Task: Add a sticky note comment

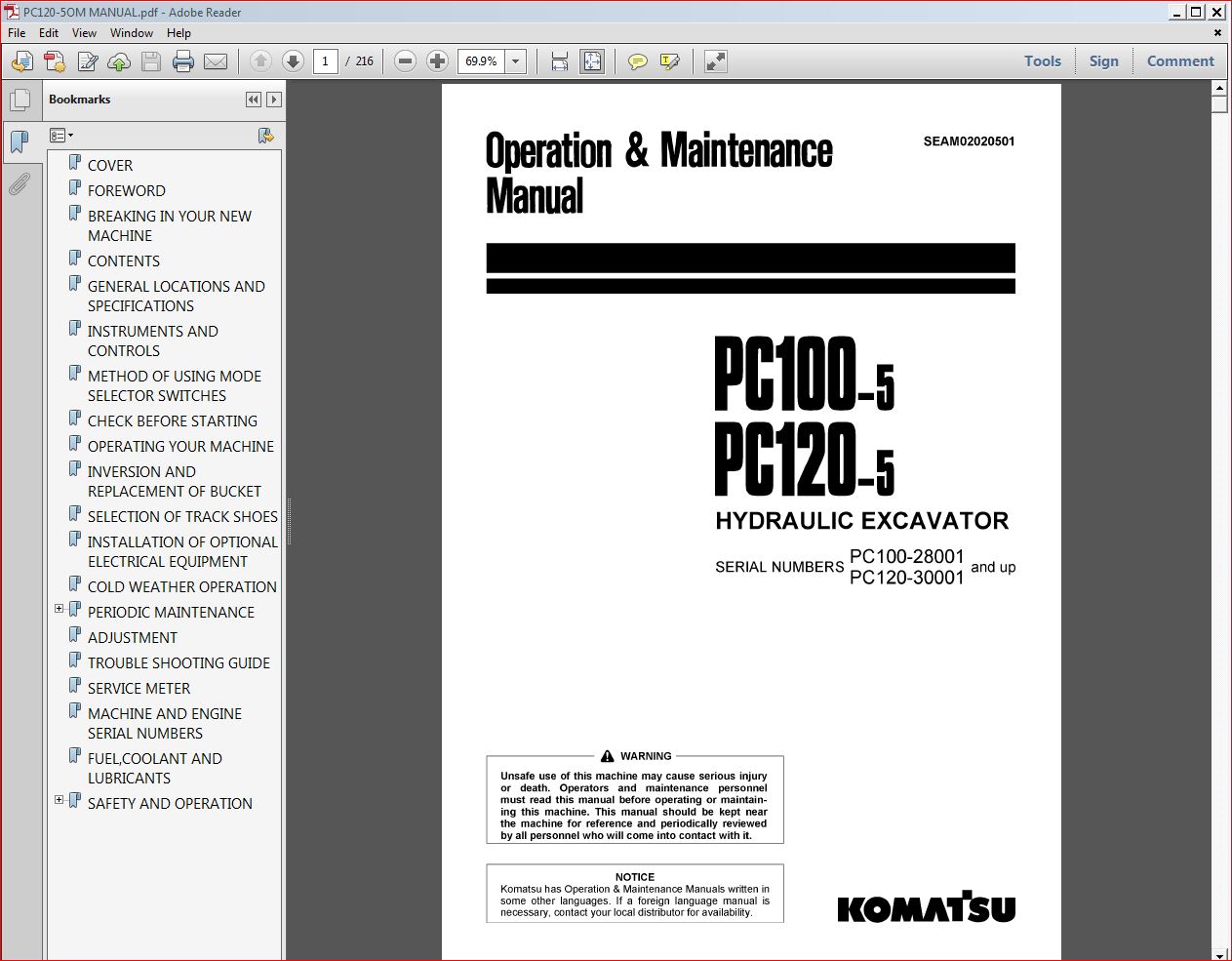Action: click(x=637, y=61)
